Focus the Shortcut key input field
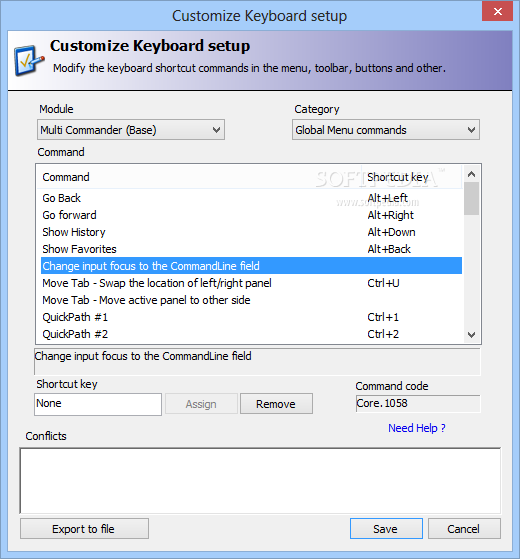 (x=98, y=404)
